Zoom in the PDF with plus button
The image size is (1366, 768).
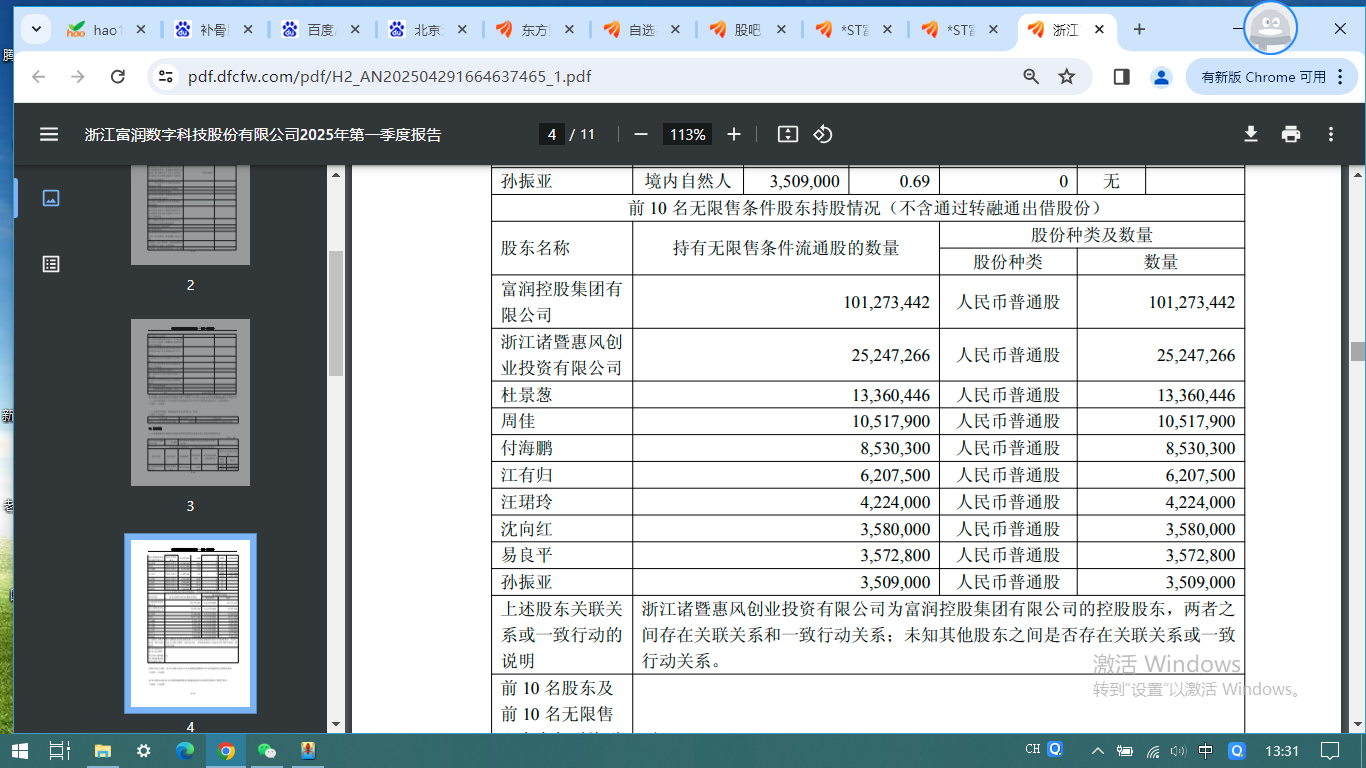[734, 134]
